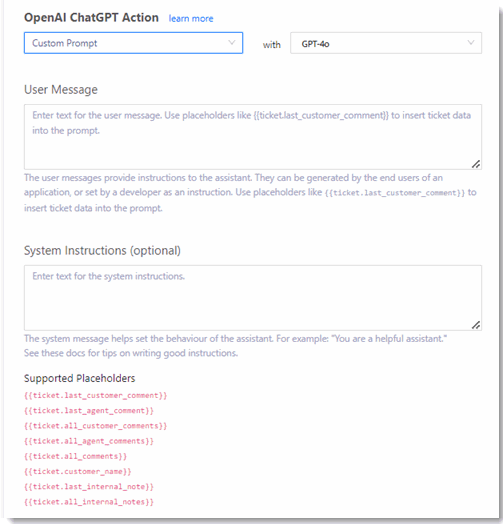The height and width of the screenshot is (524, 503).
Task: Click the {{ticket.all_comments}} placeholder
Action: 75,456
